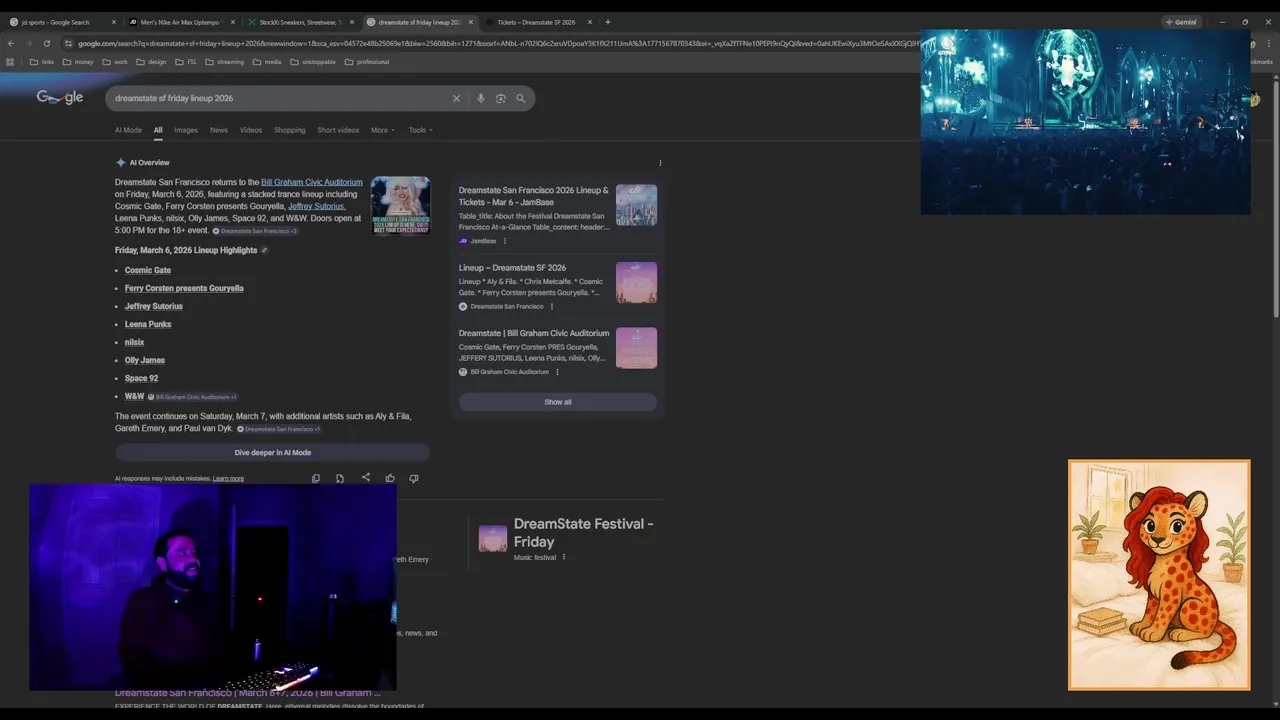Open the Space 92 lineup entry
The height and width of the screenshot is (720, 1280).
[141, 378]
